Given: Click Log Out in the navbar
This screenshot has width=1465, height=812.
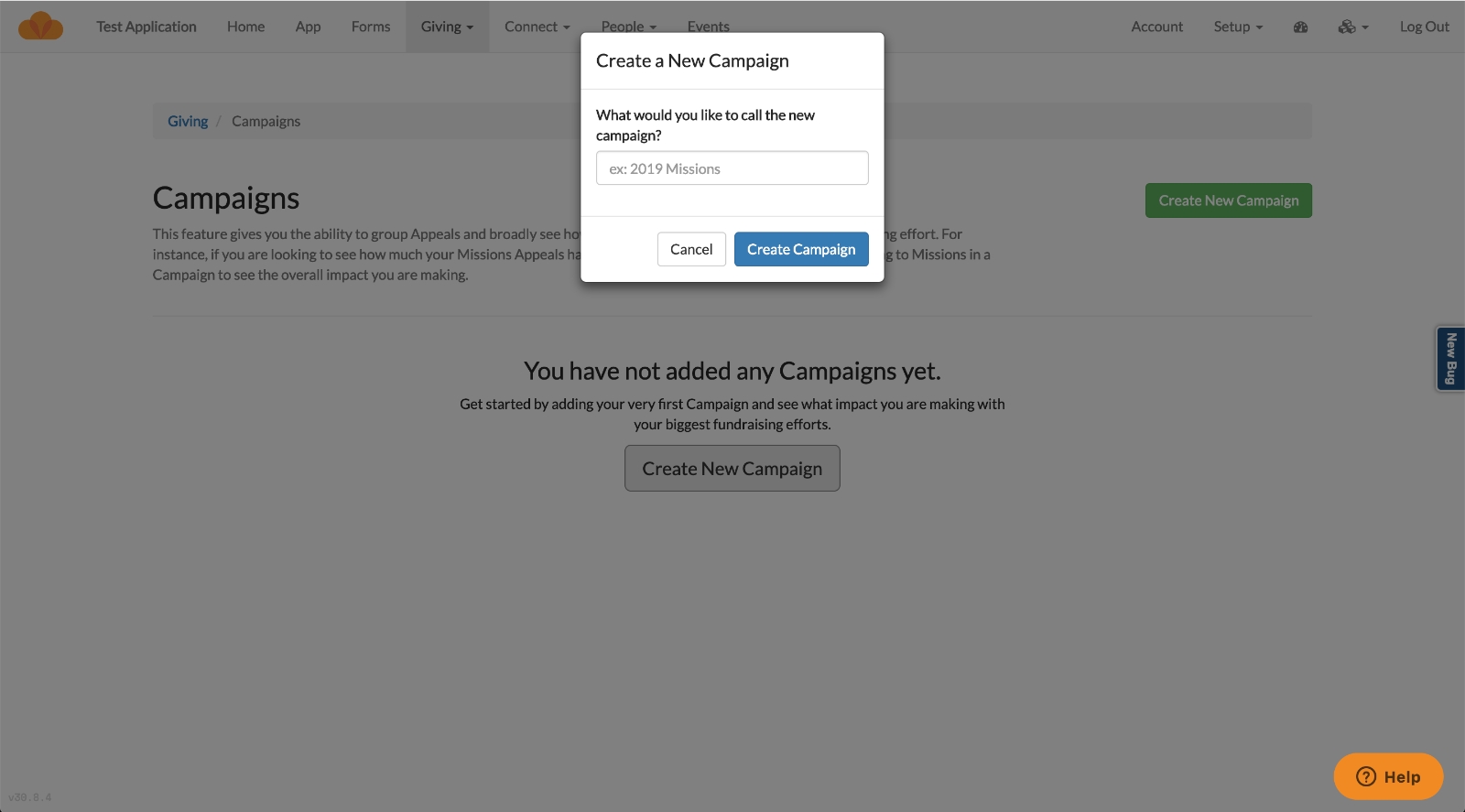Looking at the screenshot, I should 1424,26.
